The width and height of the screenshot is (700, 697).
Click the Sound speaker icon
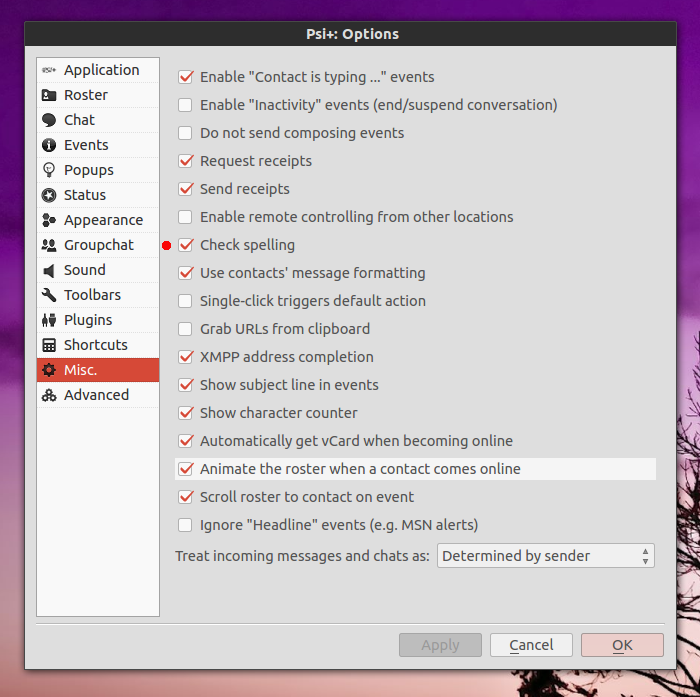[x=49, y=270]
